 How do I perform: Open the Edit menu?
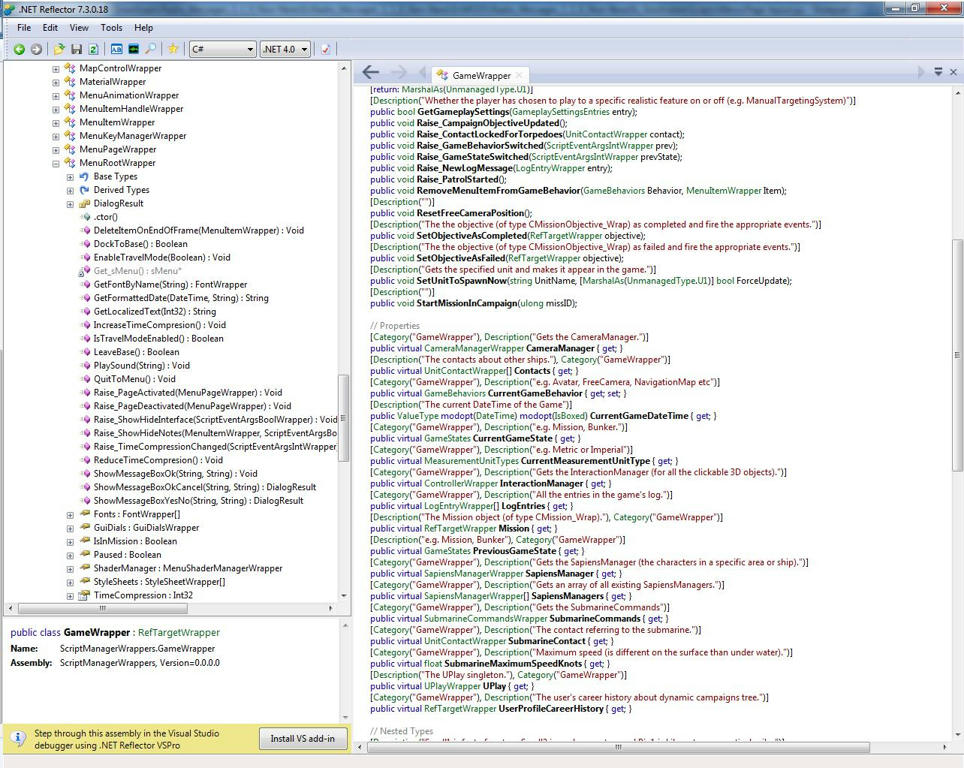pos(50,28)
